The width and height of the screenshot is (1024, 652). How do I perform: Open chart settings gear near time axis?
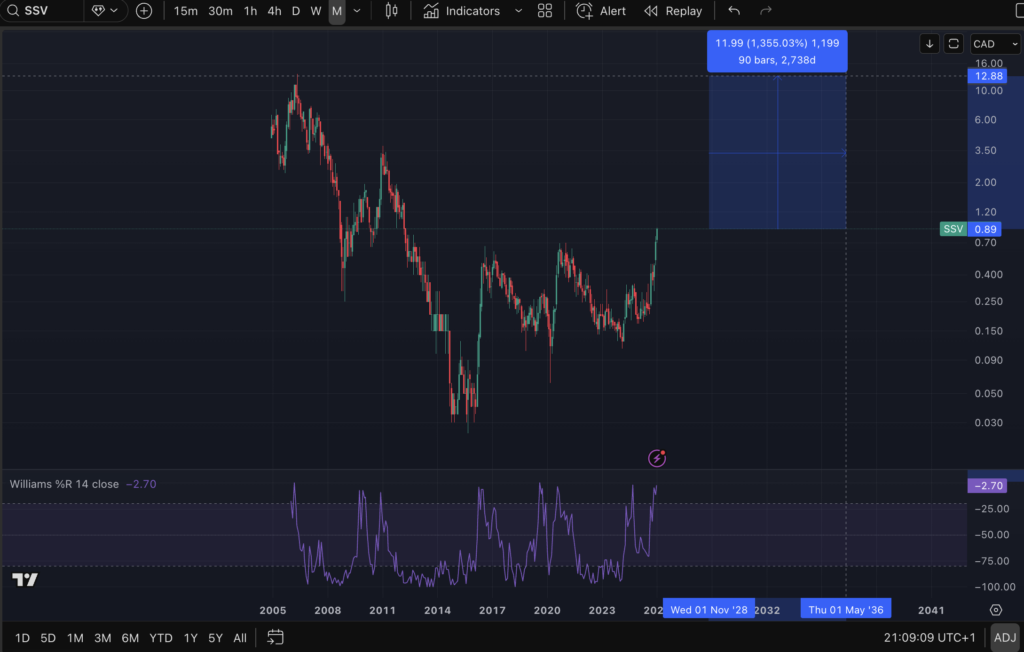coord(996,610)
